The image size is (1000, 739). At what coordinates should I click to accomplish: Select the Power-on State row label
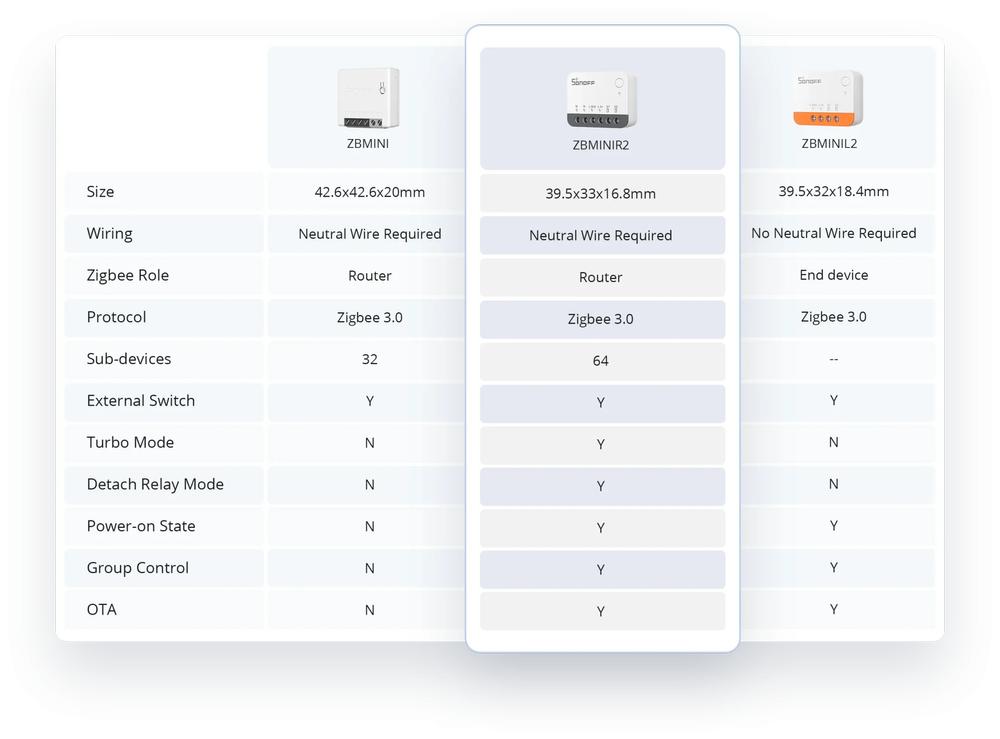(x=141, y=527)
